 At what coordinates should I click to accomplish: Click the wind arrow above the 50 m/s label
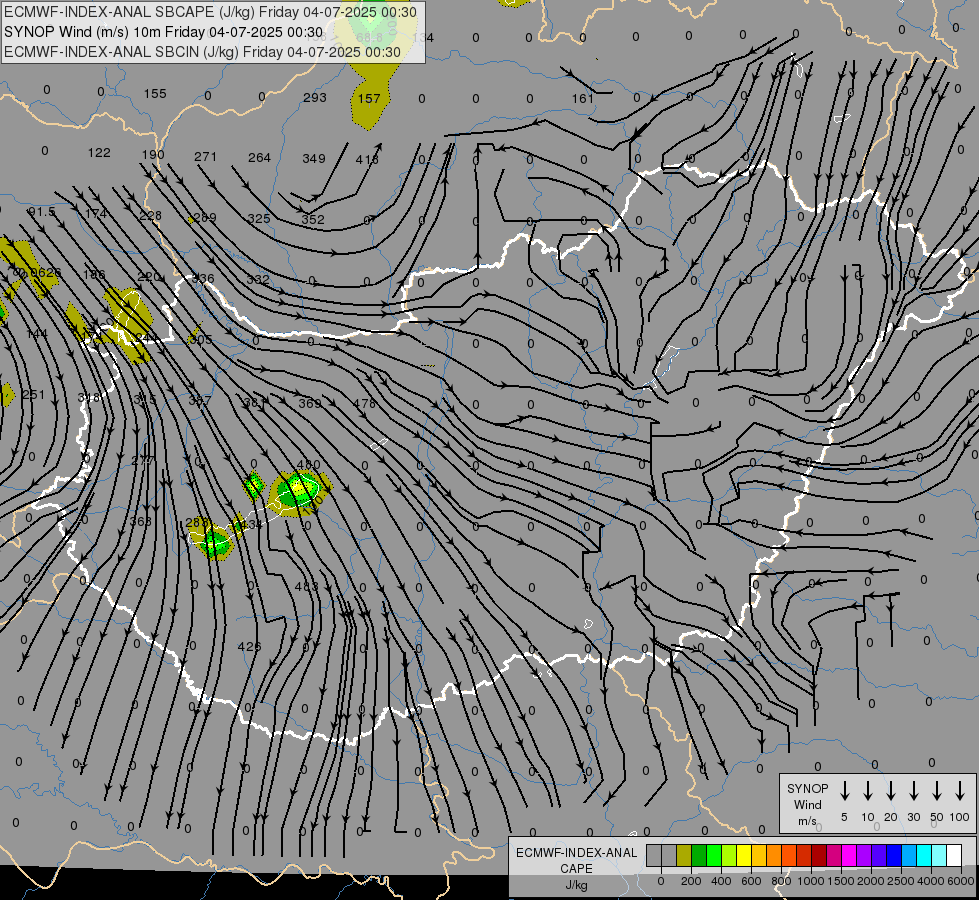(937, 791)
